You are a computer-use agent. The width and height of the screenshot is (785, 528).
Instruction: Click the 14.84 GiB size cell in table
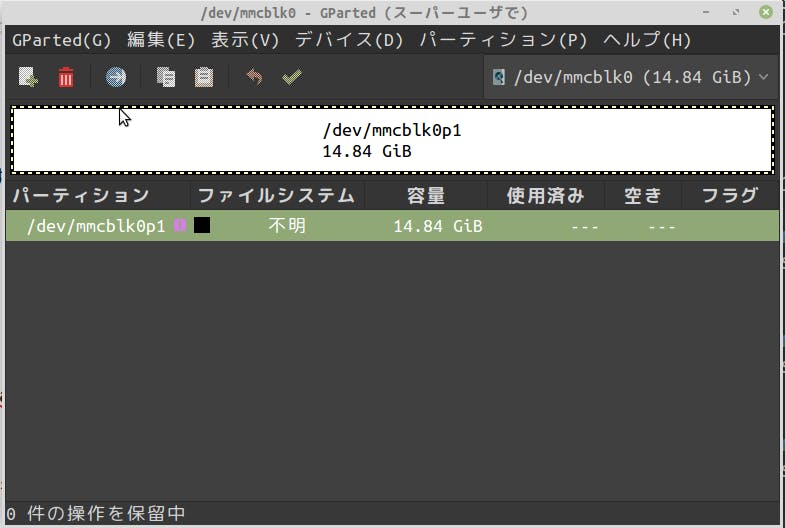coord(438,226)
